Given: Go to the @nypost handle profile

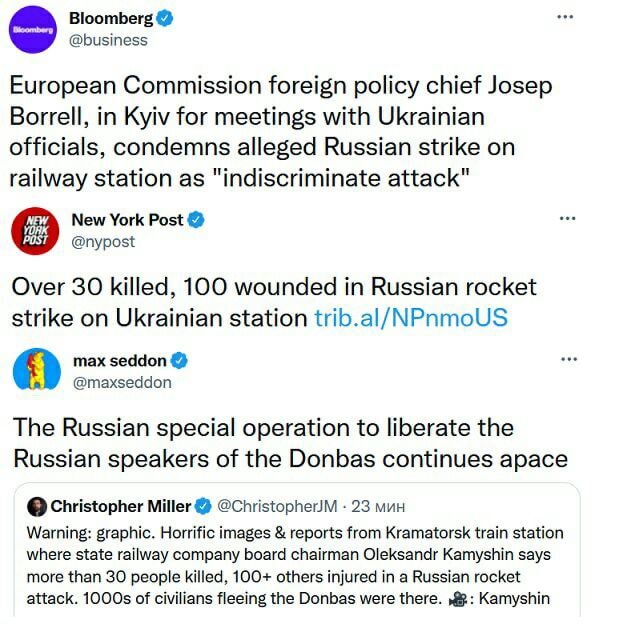Looking at the screenshot, I should pyautogui.click(x=104, y=241).
